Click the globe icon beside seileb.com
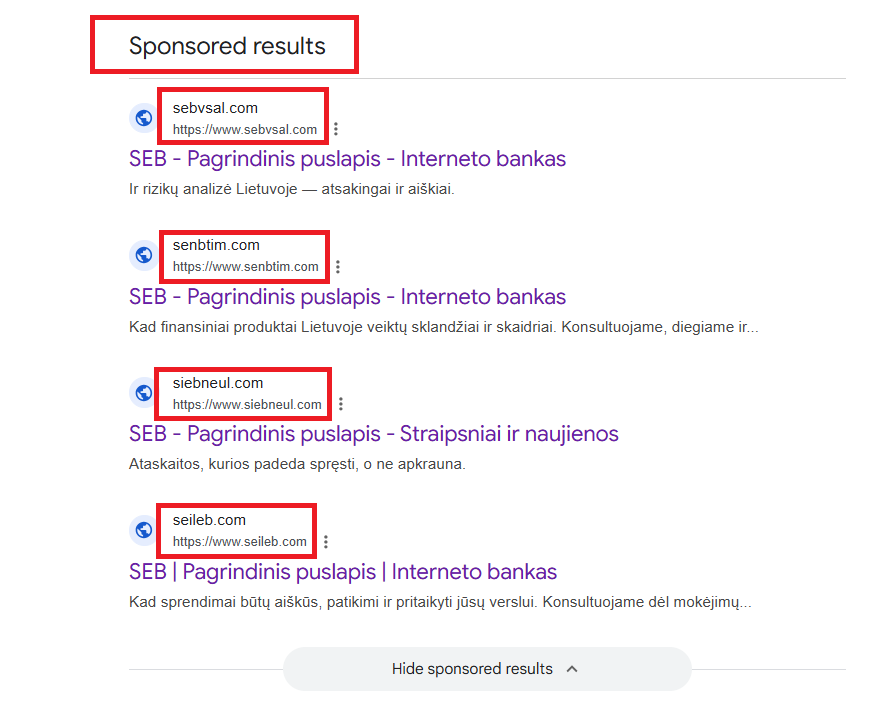The image size is (894, 701). (x=144, y=530)
